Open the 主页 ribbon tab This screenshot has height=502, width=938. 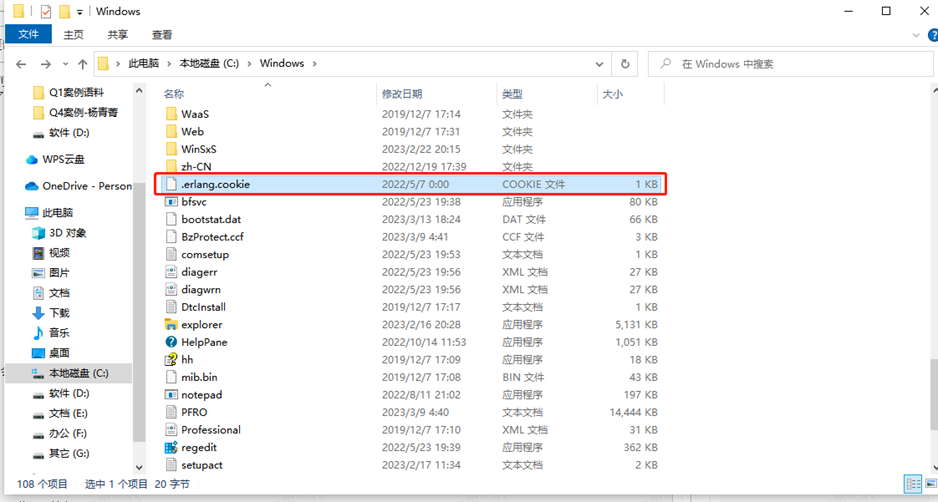pyautogui.click(x=74, y=35)
